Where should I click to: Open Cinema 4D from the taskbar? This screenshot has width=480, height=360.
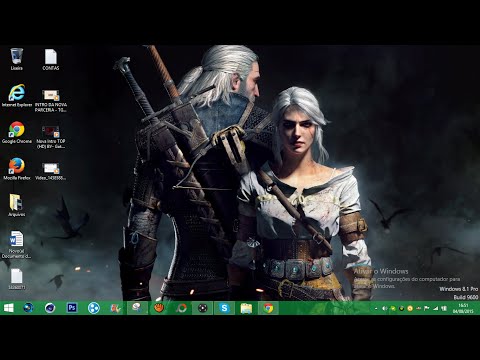(x=50, y=308)
